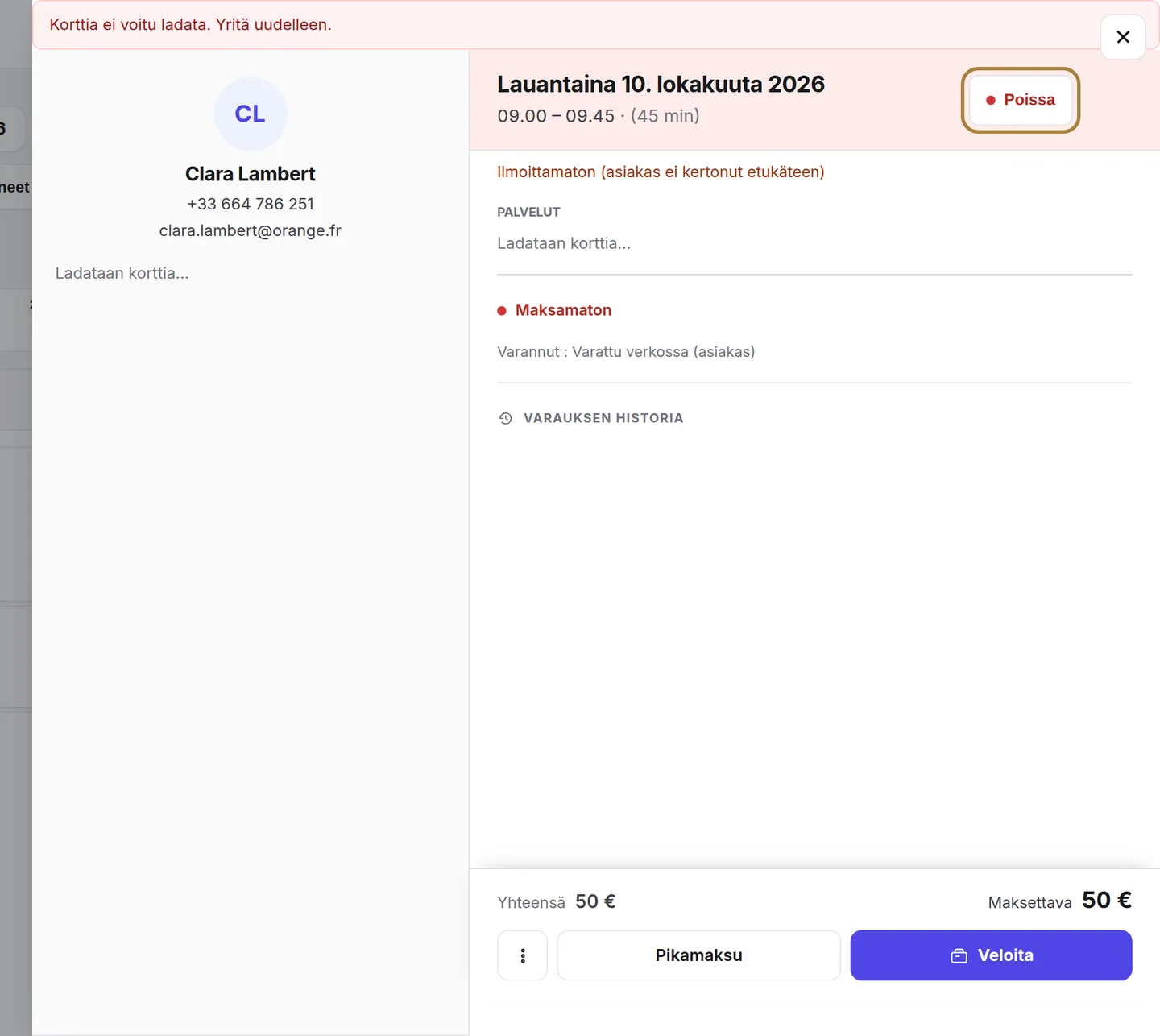Click the card icon in Veloita button
This screenshot has width=1160, height=1036.
[959, 955]
